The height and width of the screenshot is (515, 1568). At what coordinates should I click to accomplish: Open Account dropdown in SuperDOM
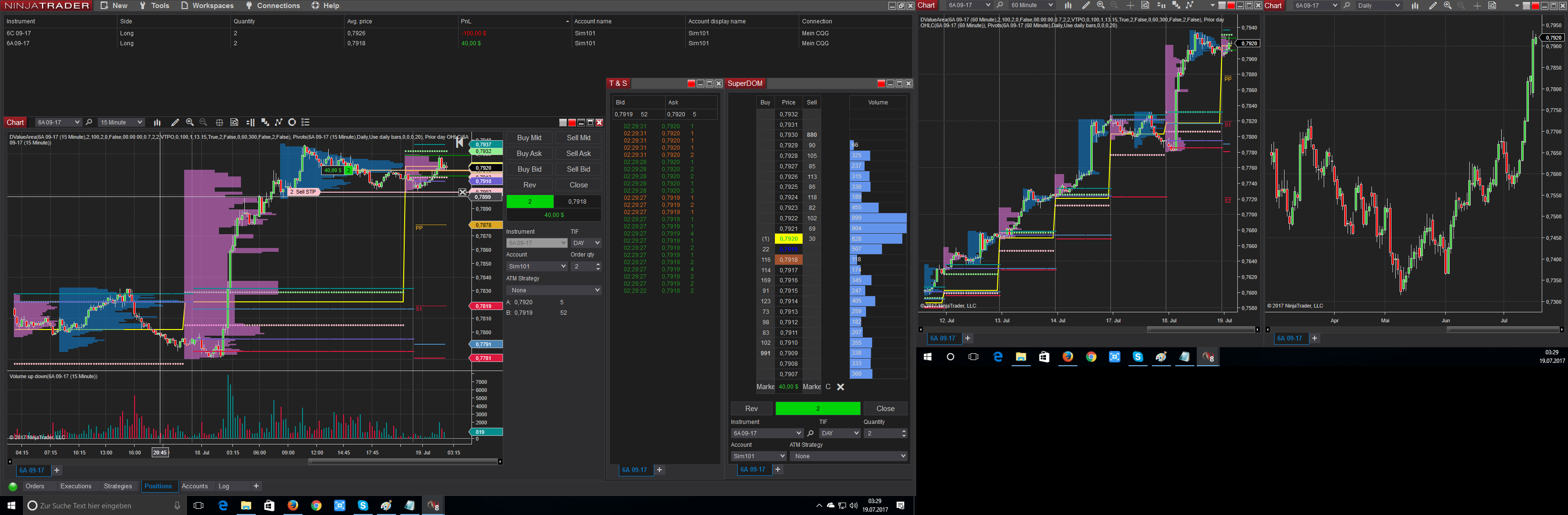[x=759, y=456]
